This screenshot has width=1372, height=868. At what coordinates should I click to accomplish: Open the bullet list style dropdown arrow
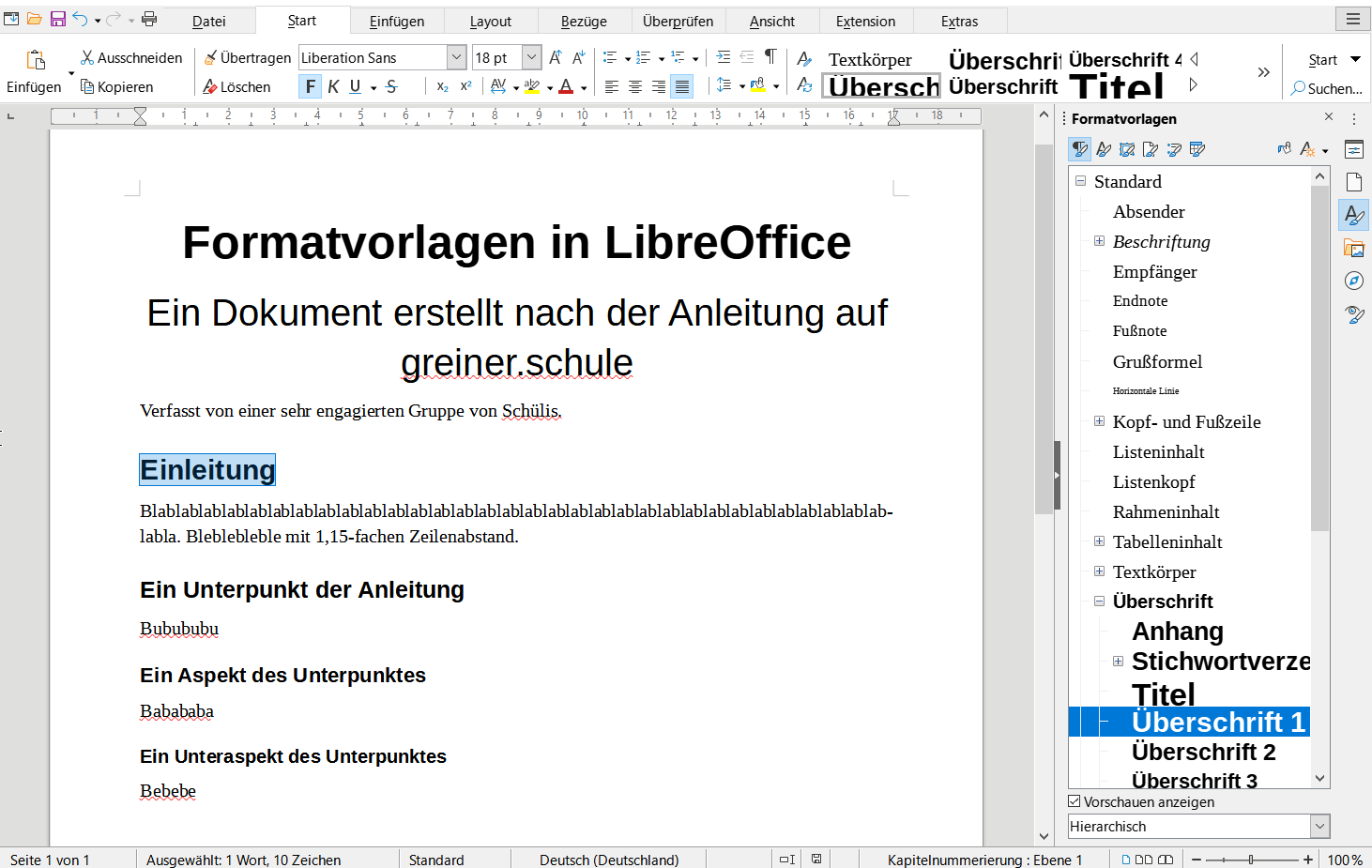pos(627,58)
